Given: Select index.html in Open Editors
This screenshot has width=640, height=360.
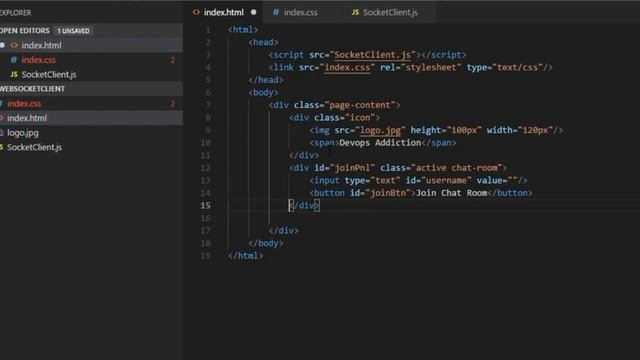Looking at the screenshot, I should 91,45.
